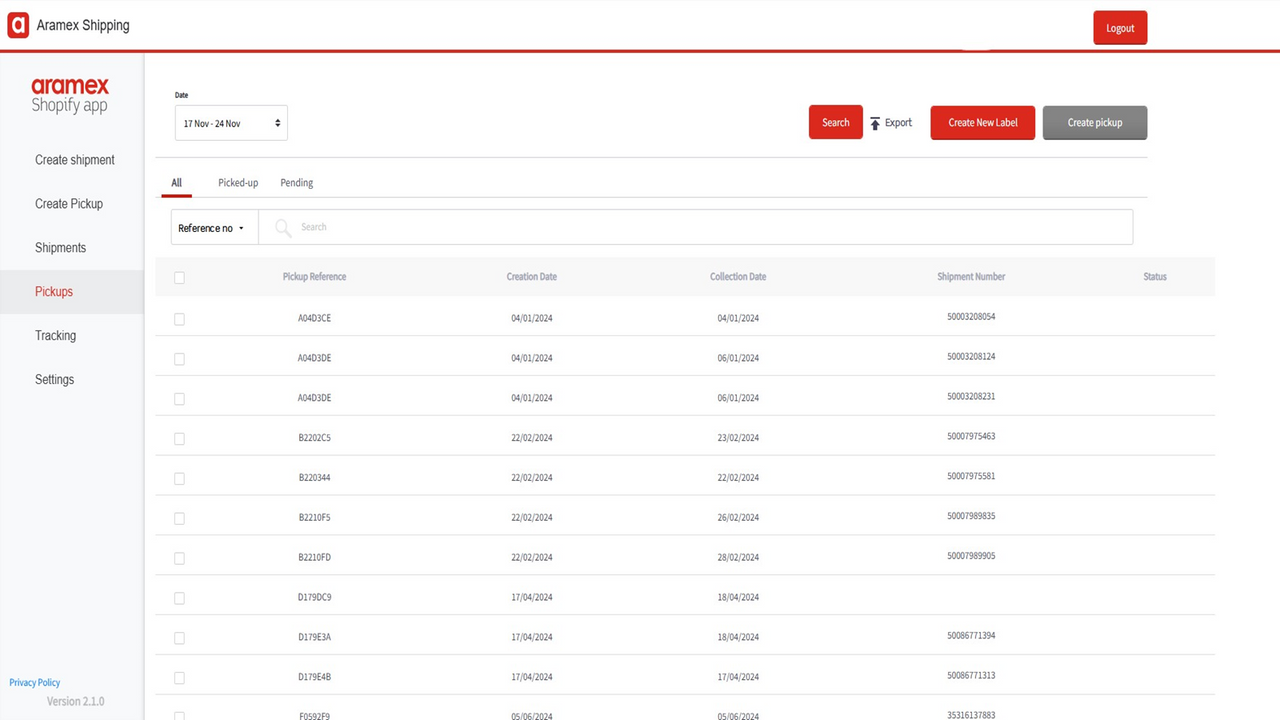Click shipment number 50007975463
The width and height of the screenshot is (1280, 720).
pos(971,437)
